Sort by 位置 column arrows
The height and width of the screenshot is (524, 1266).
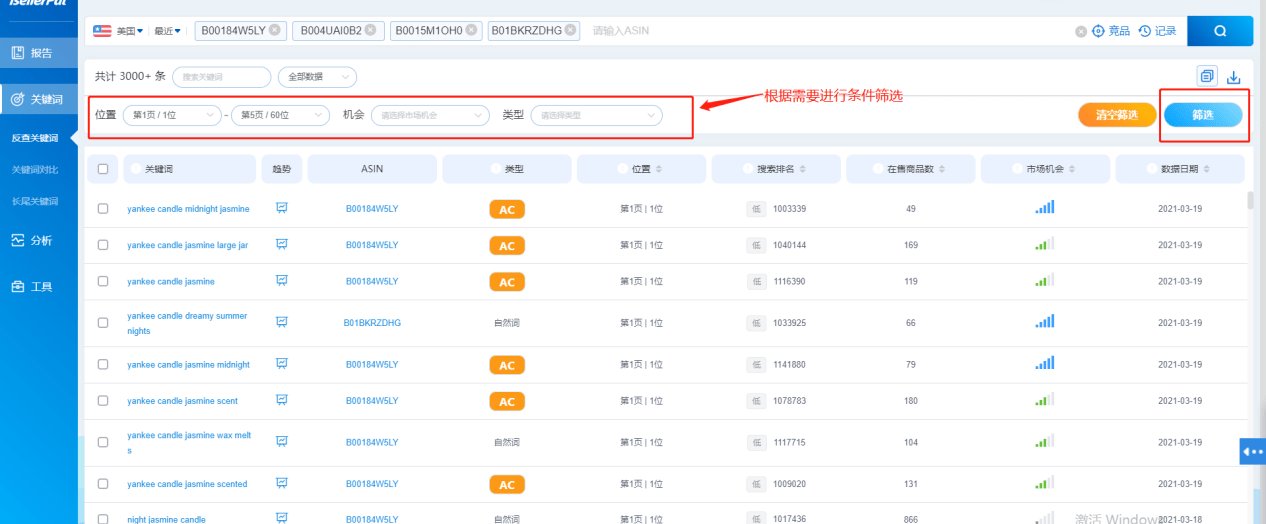658,169
